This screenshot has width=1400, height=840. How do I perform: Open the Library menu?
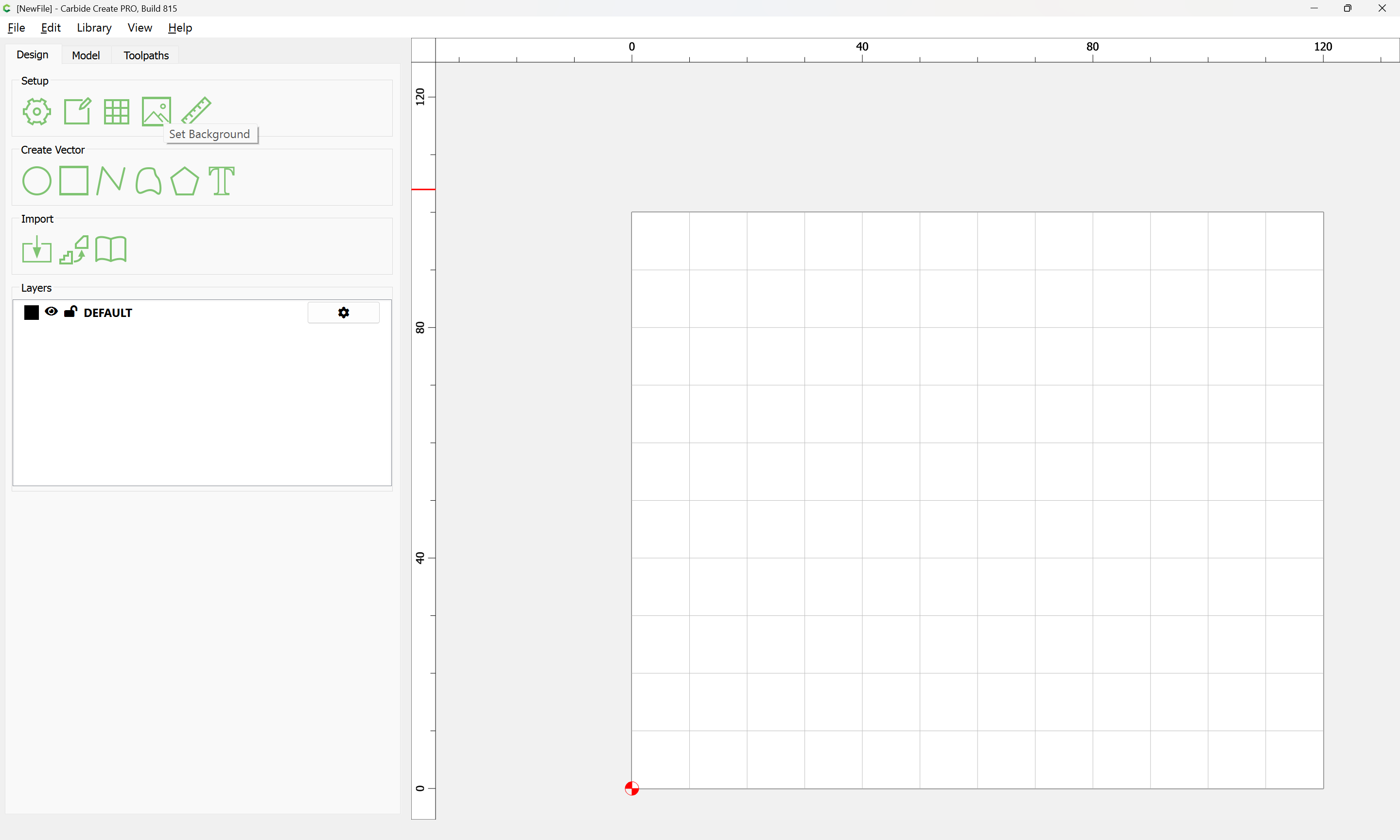click(x=94, y=28)
